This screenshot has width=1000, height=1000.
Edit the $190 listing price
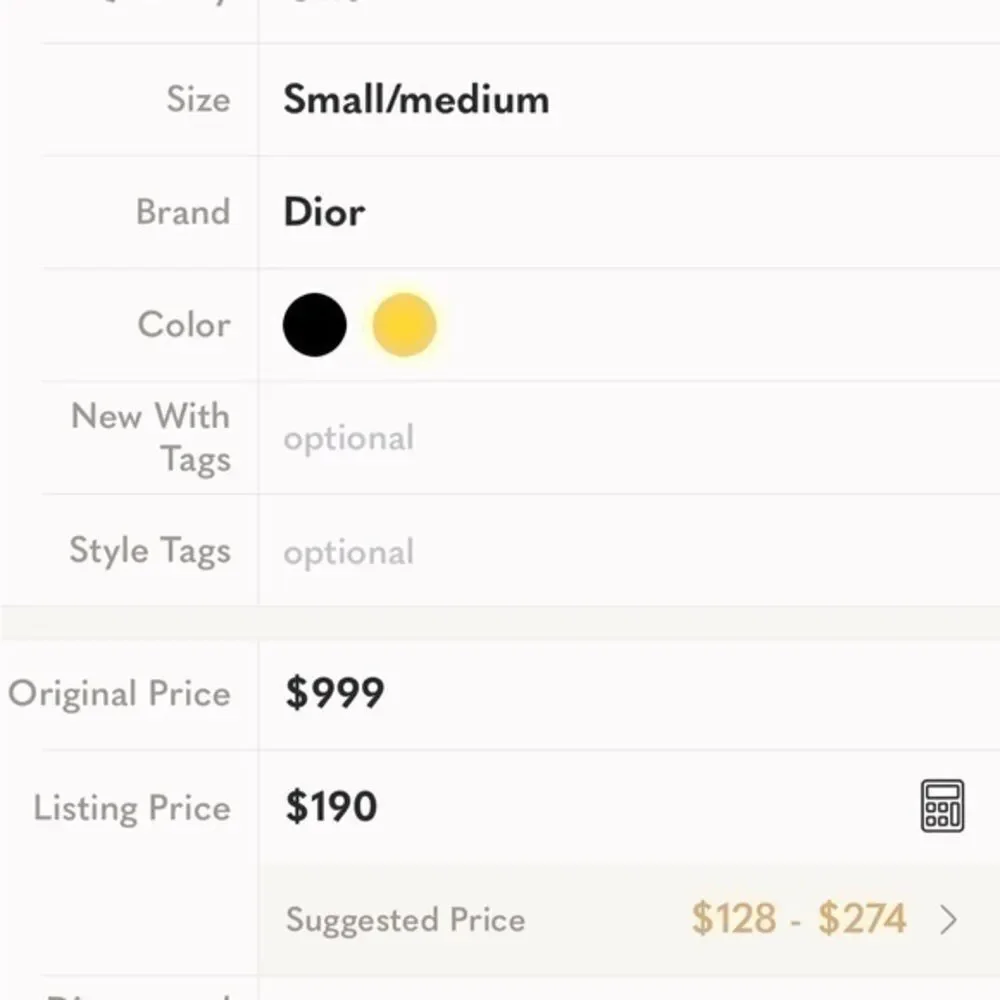click(x=331, y=806)
